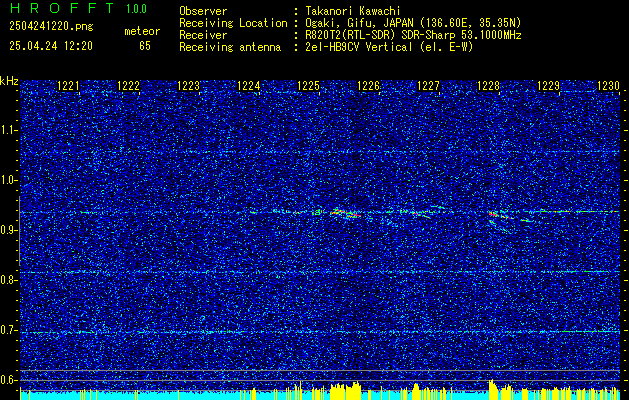Click the 1.1 kHz axis label
The image size is (629, 400).
pos(7,130)
